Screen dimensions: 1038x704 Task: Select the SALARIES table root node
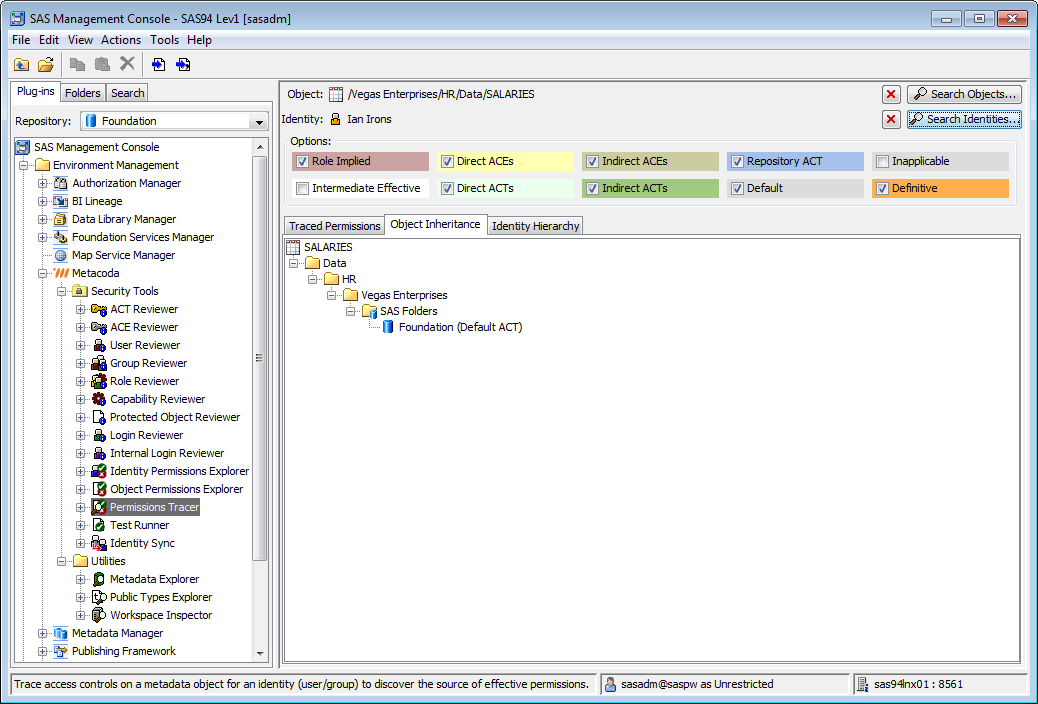click(x=328, y=247)
